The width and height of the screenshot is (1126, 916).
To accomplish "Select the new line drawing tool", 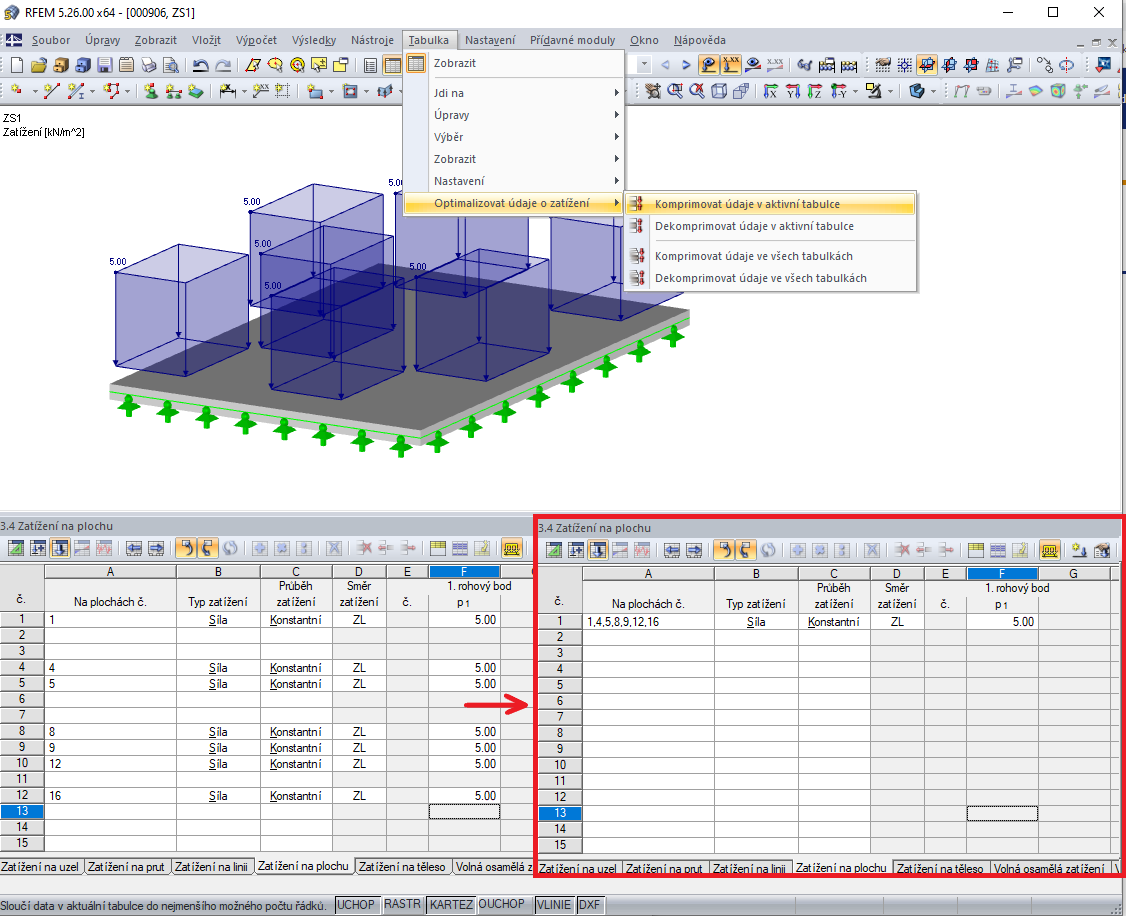I will click(x=51, y=91).
